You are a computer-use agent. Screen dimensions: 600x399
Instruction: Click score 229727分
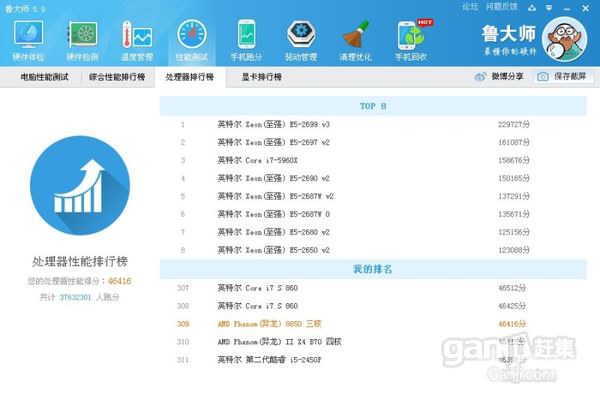click(514, 124)
